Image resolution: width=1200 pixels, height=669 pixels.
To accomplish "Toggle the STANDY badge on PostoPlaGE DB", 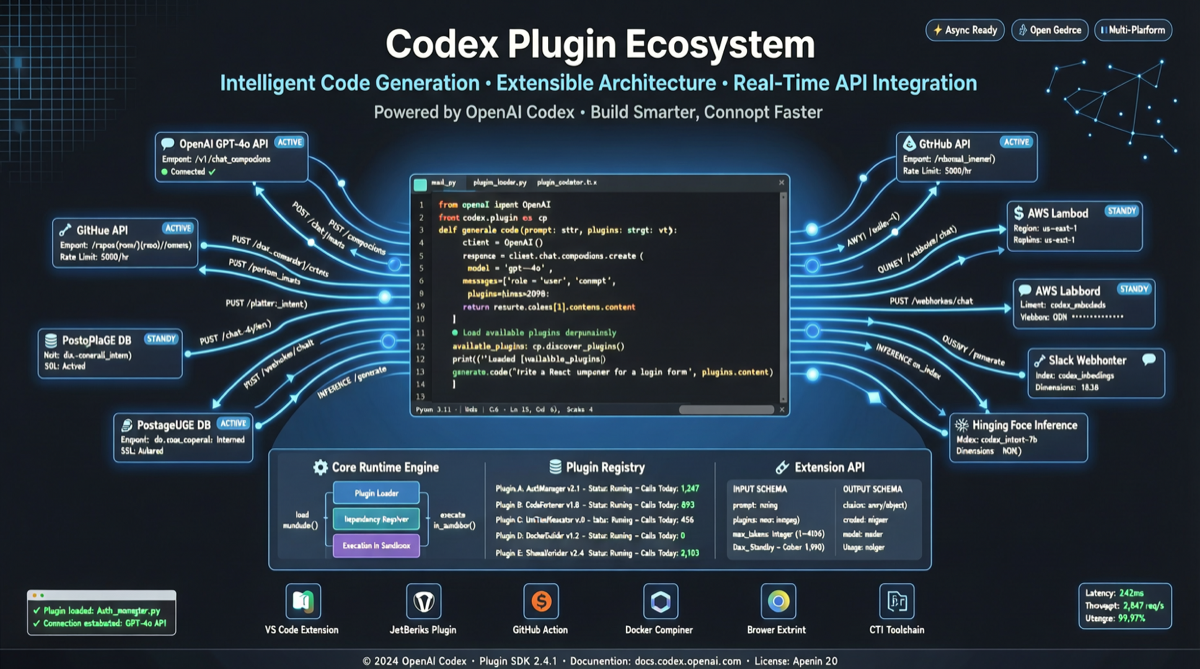I will (x=161, y=339).
